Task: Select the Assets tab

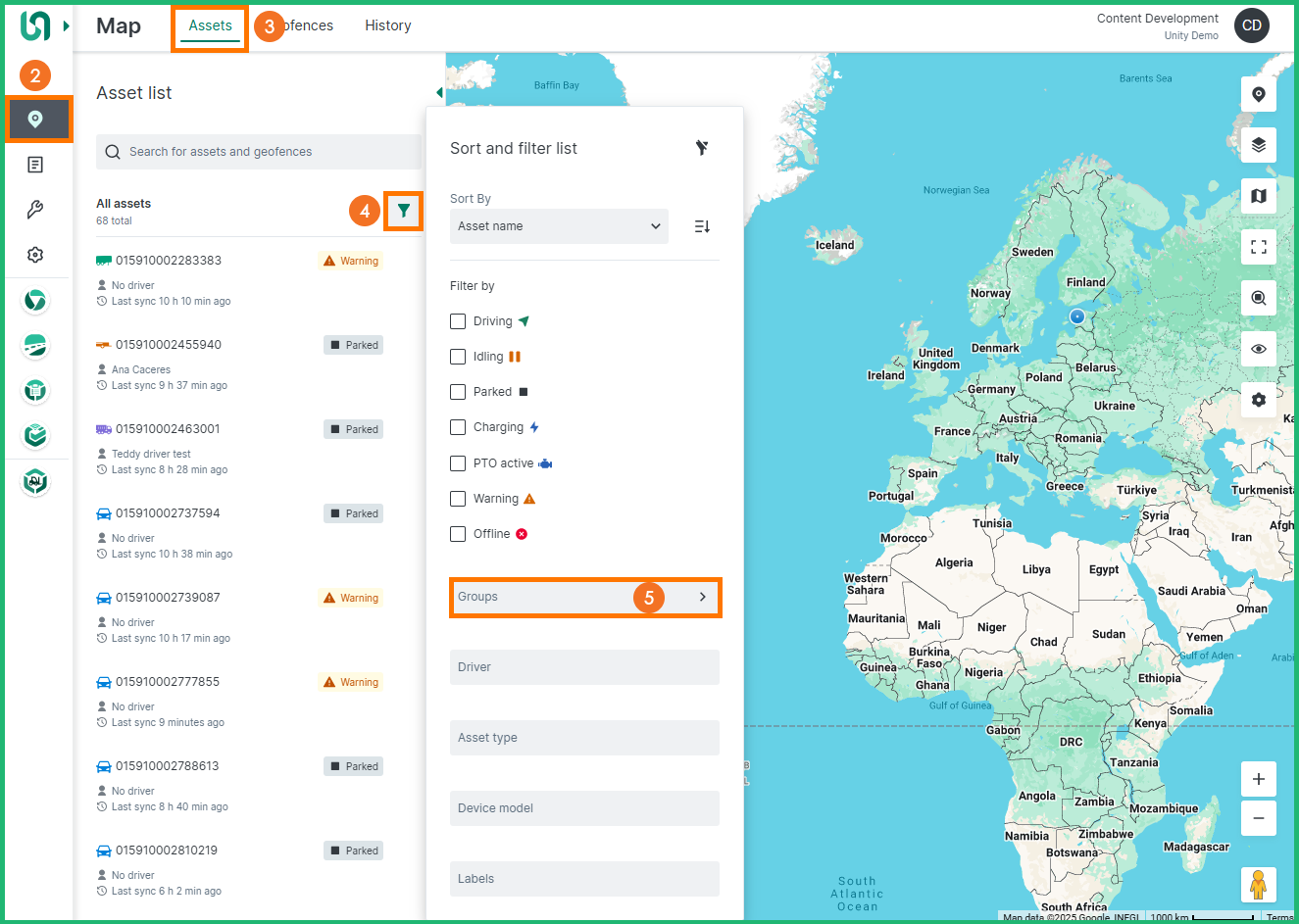Action: [x=210, y=25]
